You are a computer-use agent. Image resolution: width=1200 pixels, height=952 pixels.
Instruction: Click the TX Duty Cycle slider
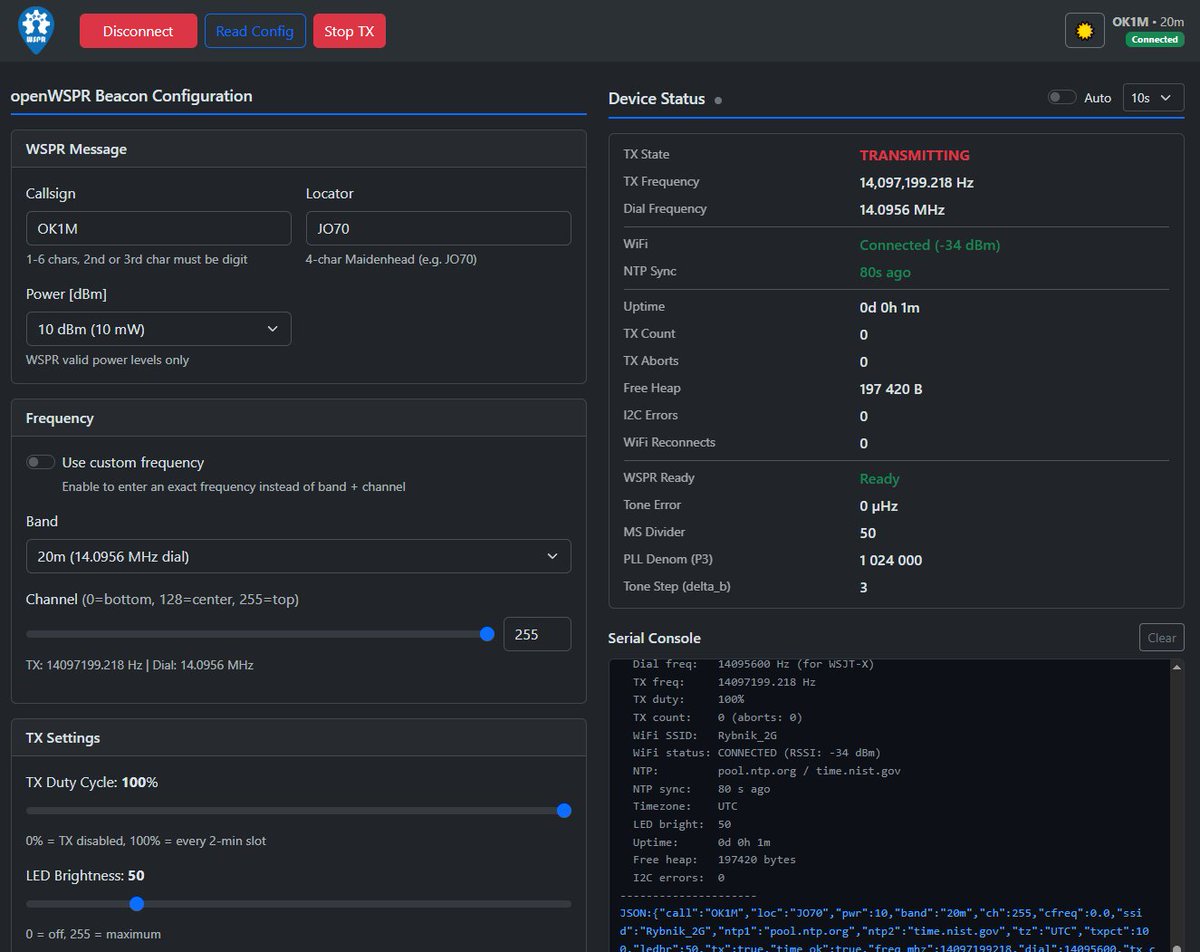tap(298, 811)
